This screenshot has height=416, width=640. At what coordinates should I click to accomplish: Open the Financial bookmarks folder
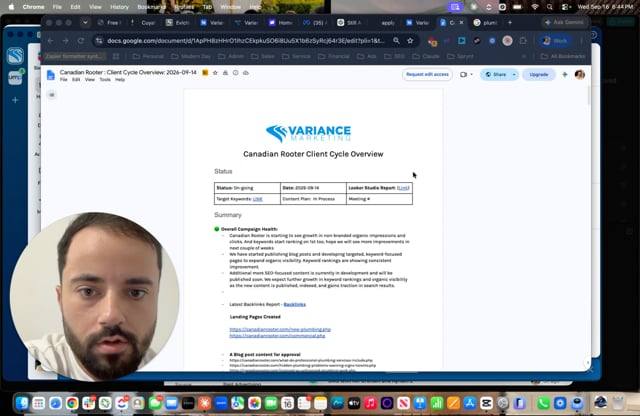point(334,56)
